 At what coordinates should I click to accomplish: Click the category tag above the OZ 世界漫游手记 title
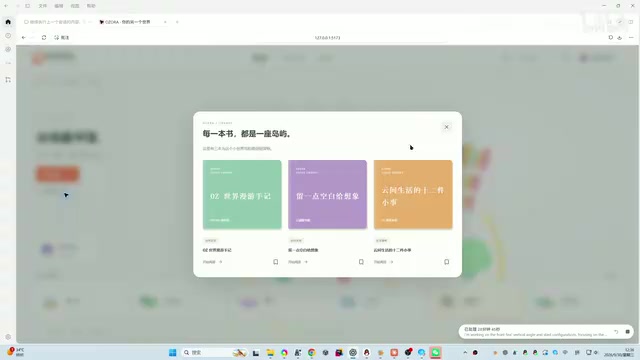tap(211, 240)
